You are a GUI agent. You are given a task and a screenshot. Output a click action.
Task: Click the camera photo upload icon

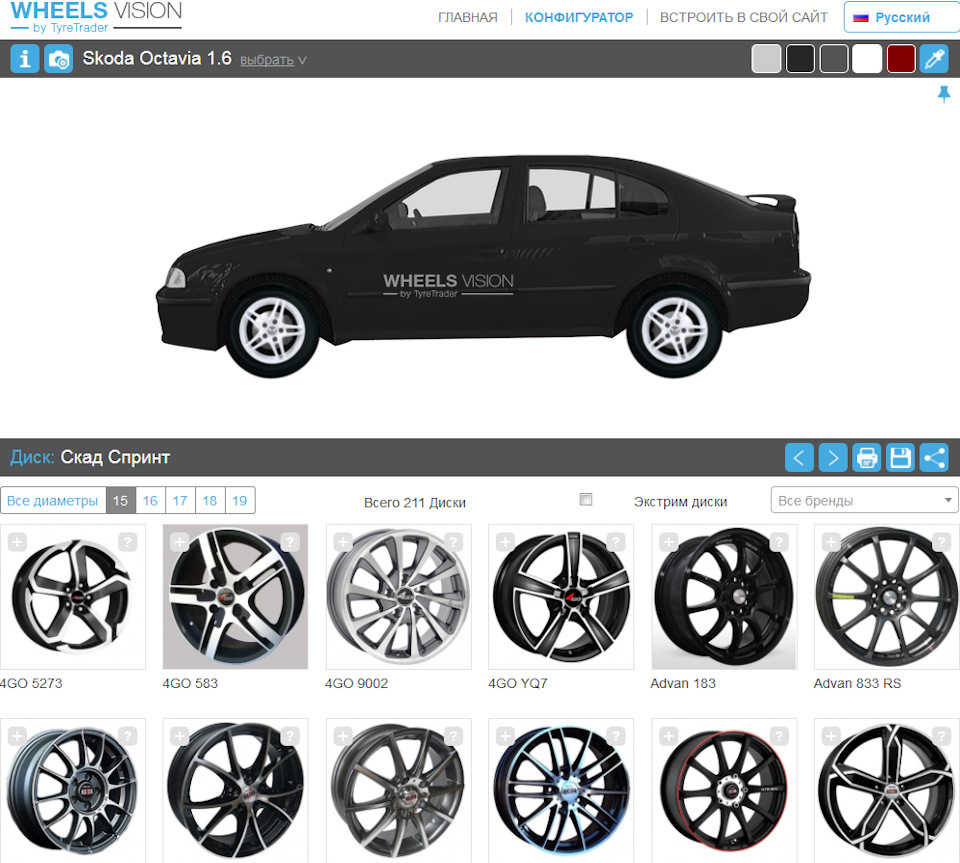click(59, 59)
